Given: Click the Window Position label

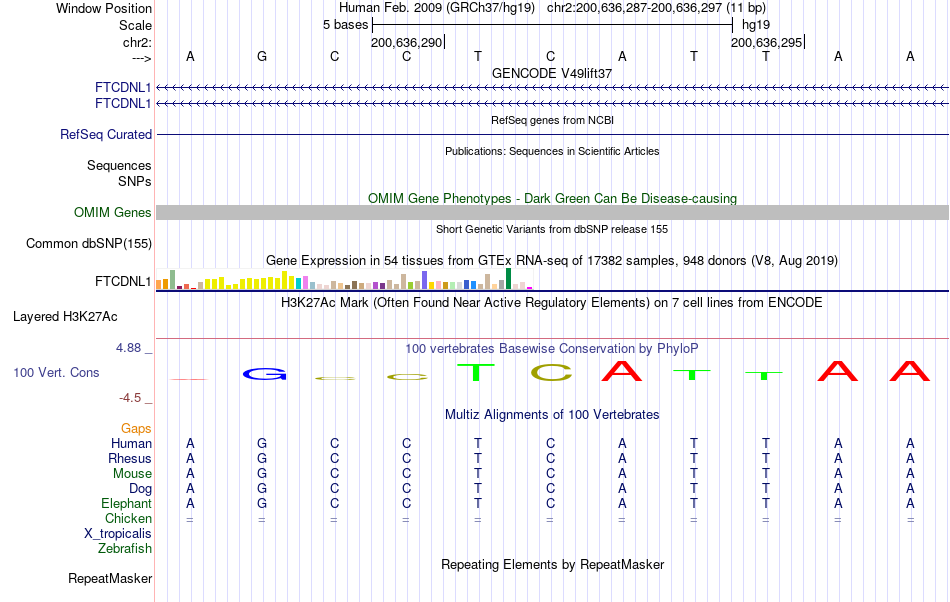Looking at the screenshot, I should click(x=104, y=8).
